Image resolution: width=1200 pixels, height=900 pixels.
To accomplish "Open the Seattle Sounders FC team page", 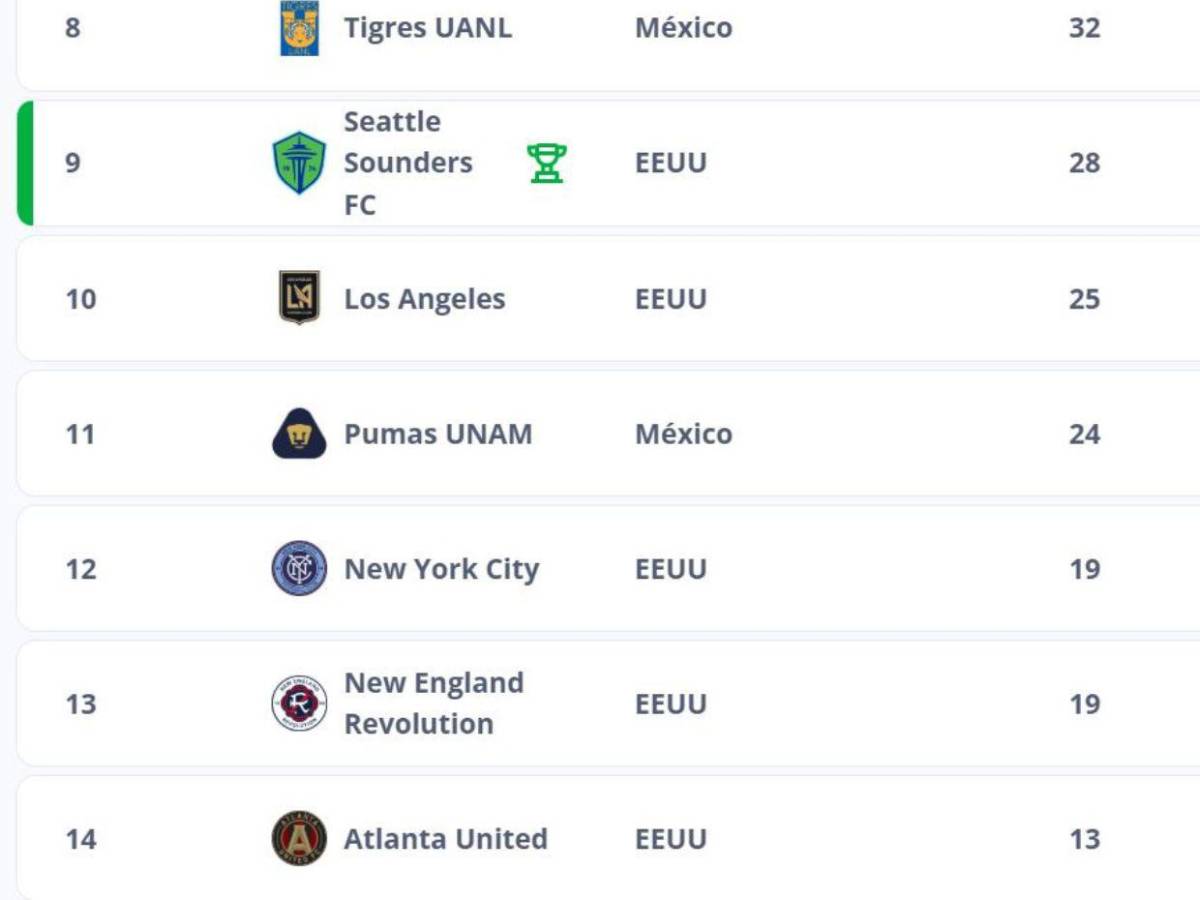I will [408, 162].
